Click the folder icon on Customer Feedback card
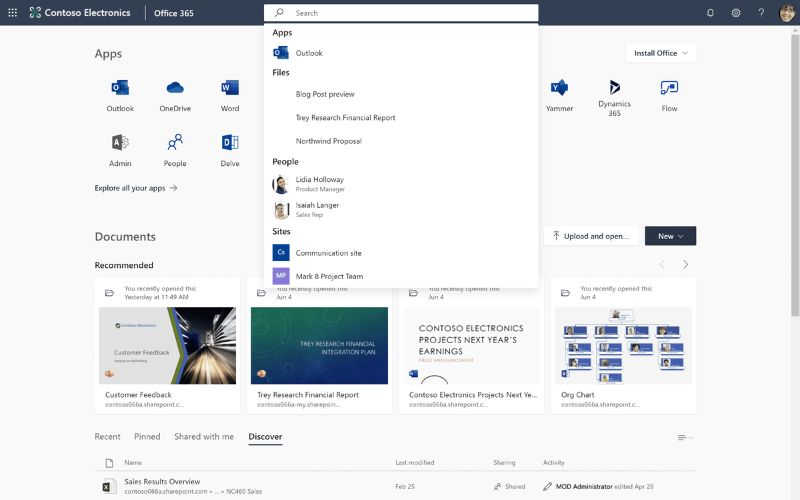The width and height of the screenshot is (800, 500). pyautogui.click(x=109, y=292)
